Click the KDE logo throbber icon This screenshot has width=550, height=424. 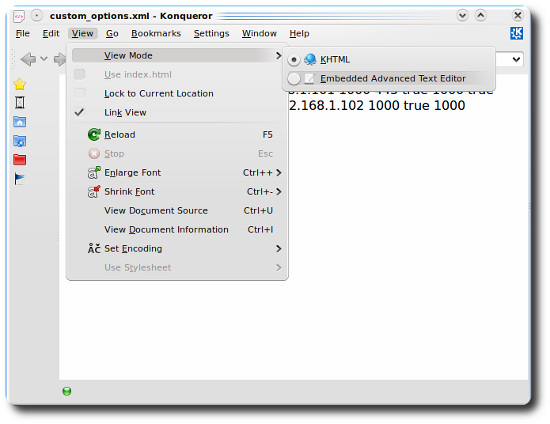click(516, 33)
